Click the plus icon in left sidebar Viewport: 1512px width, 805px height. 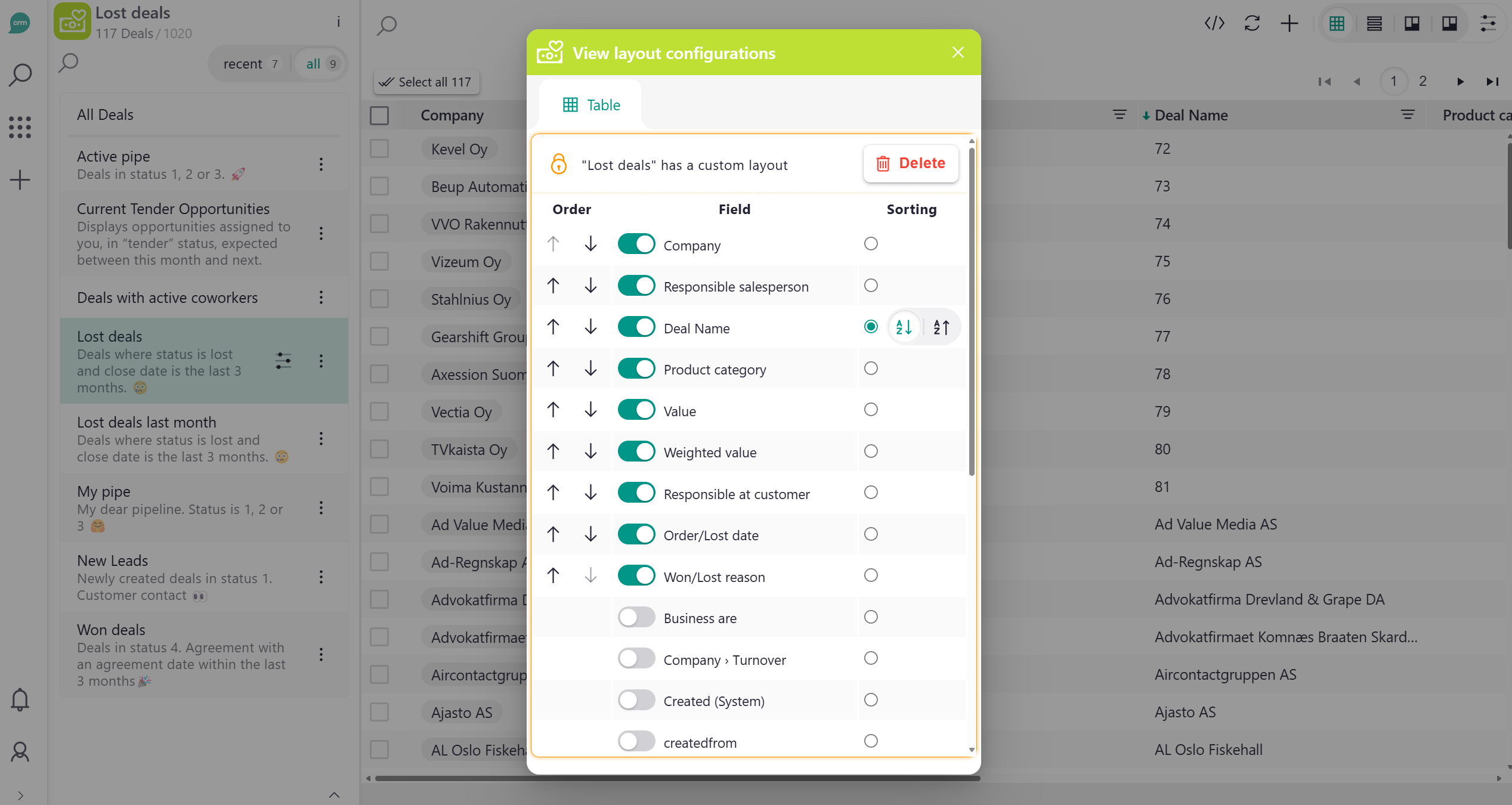[x=20, y=179]
